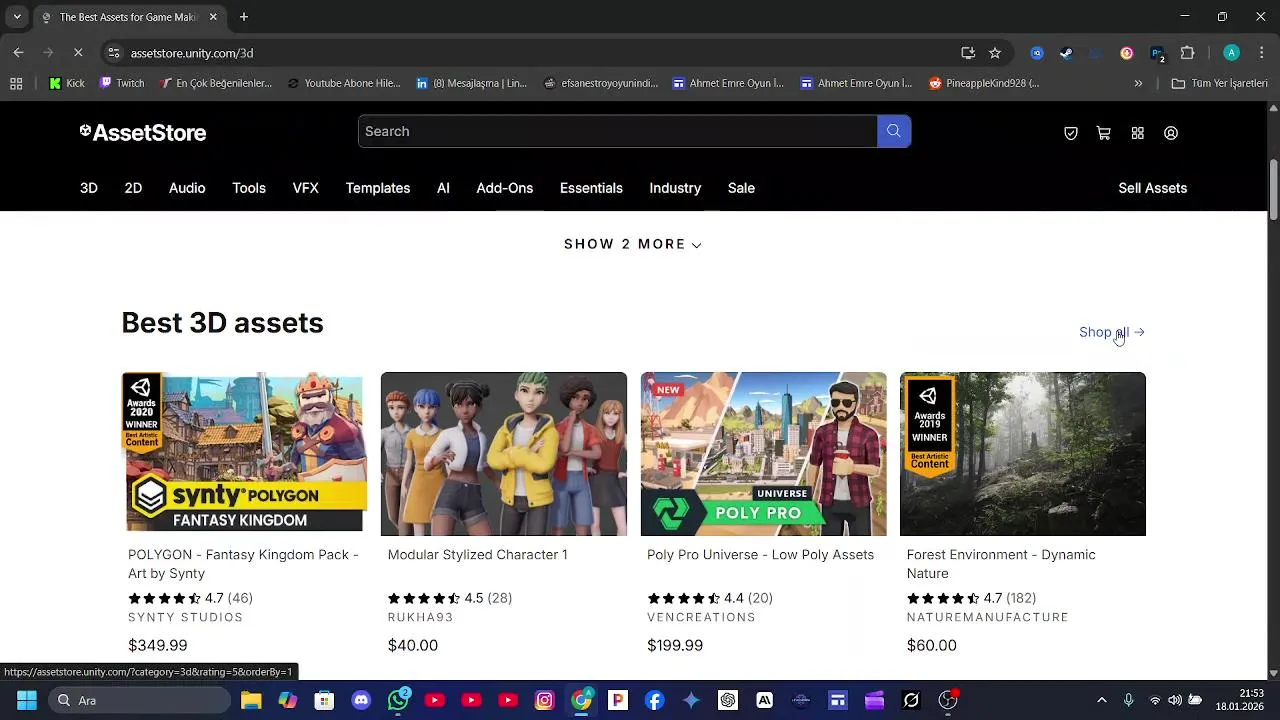Image resolution: width=1280 pixels, height=720 pixels.
Task: Open the 2D category menu
Action: (x=133, y=188)
